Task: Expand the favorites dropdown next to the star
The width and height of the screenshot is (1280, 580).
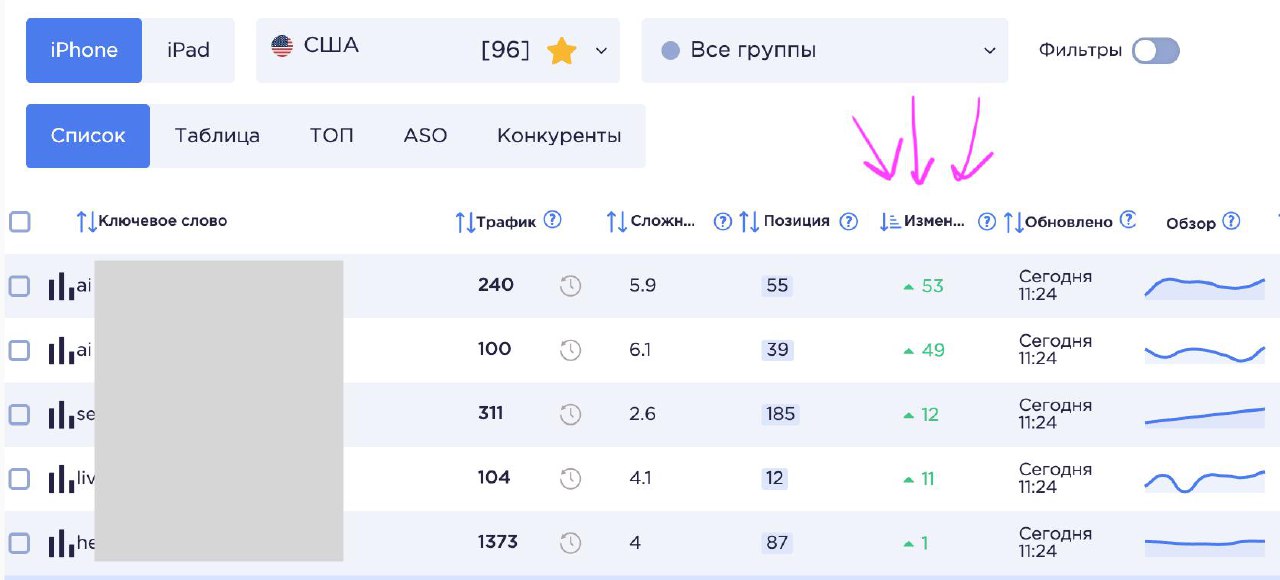Action: 597,49
